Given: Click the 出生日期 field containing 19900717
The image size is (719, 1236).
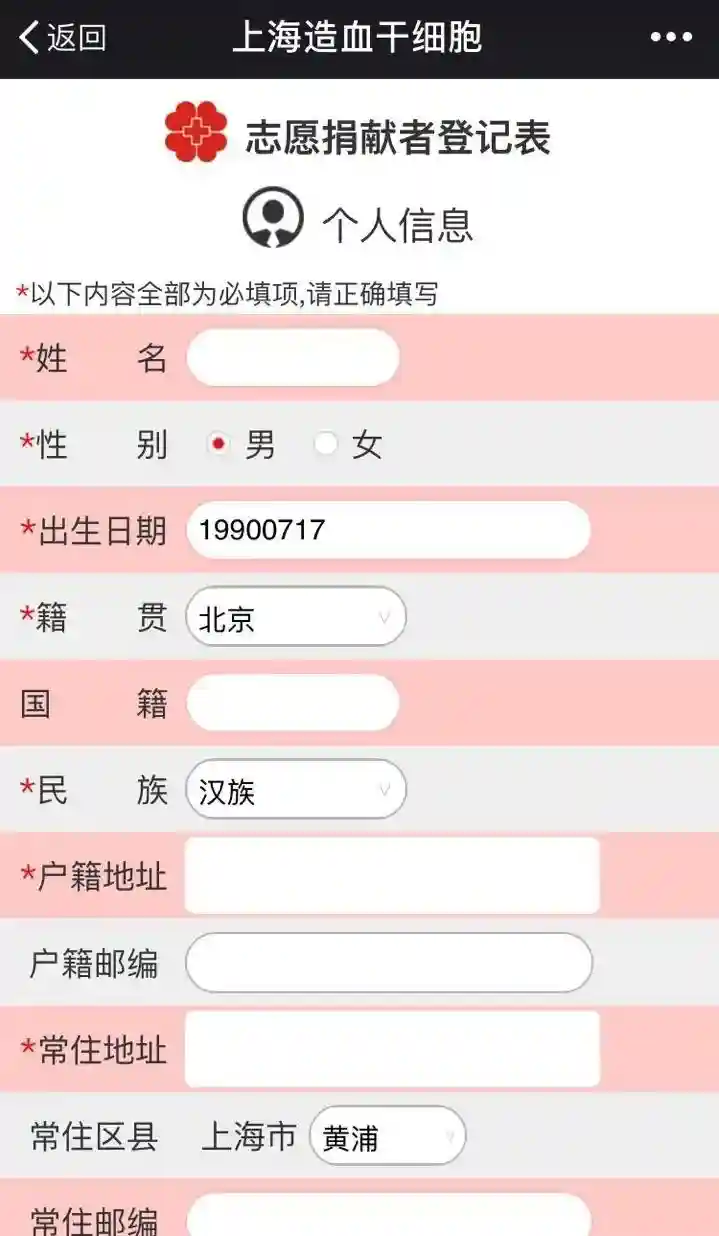Looking at the screenshot, I should tap(388, 530).
